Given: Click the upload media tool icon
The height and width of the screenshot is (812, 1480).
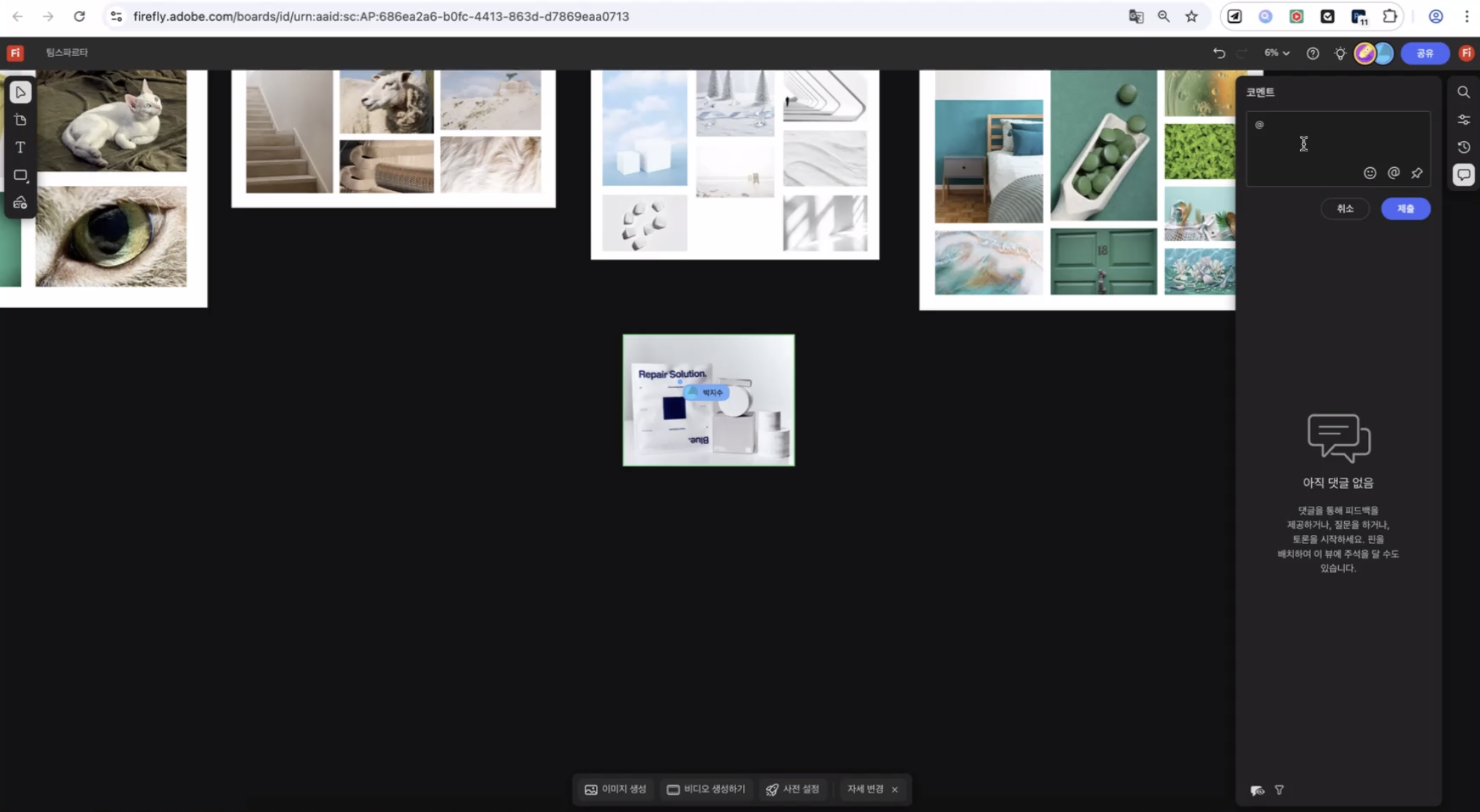Looking at the screenshot, I should click(x=20, y=203).
